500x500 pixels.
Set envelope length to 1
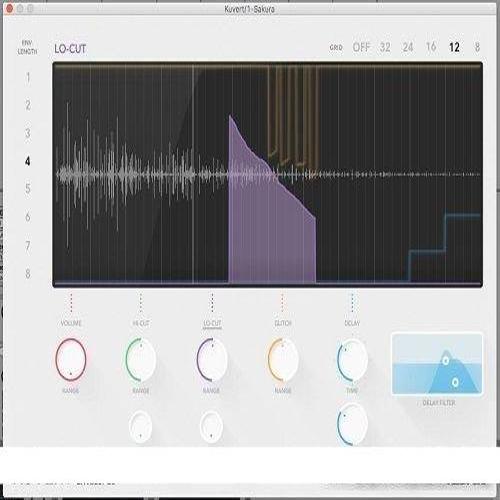[x=28, y=78]
